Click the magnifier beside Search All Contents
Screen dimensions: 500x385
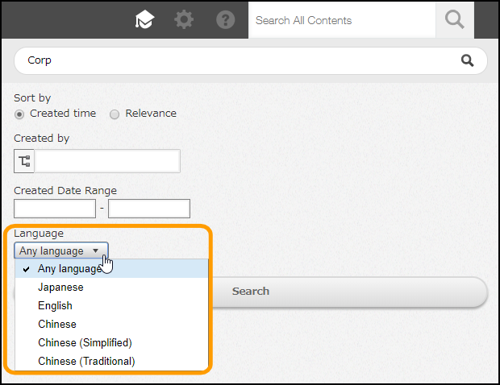tap(454, 20)
